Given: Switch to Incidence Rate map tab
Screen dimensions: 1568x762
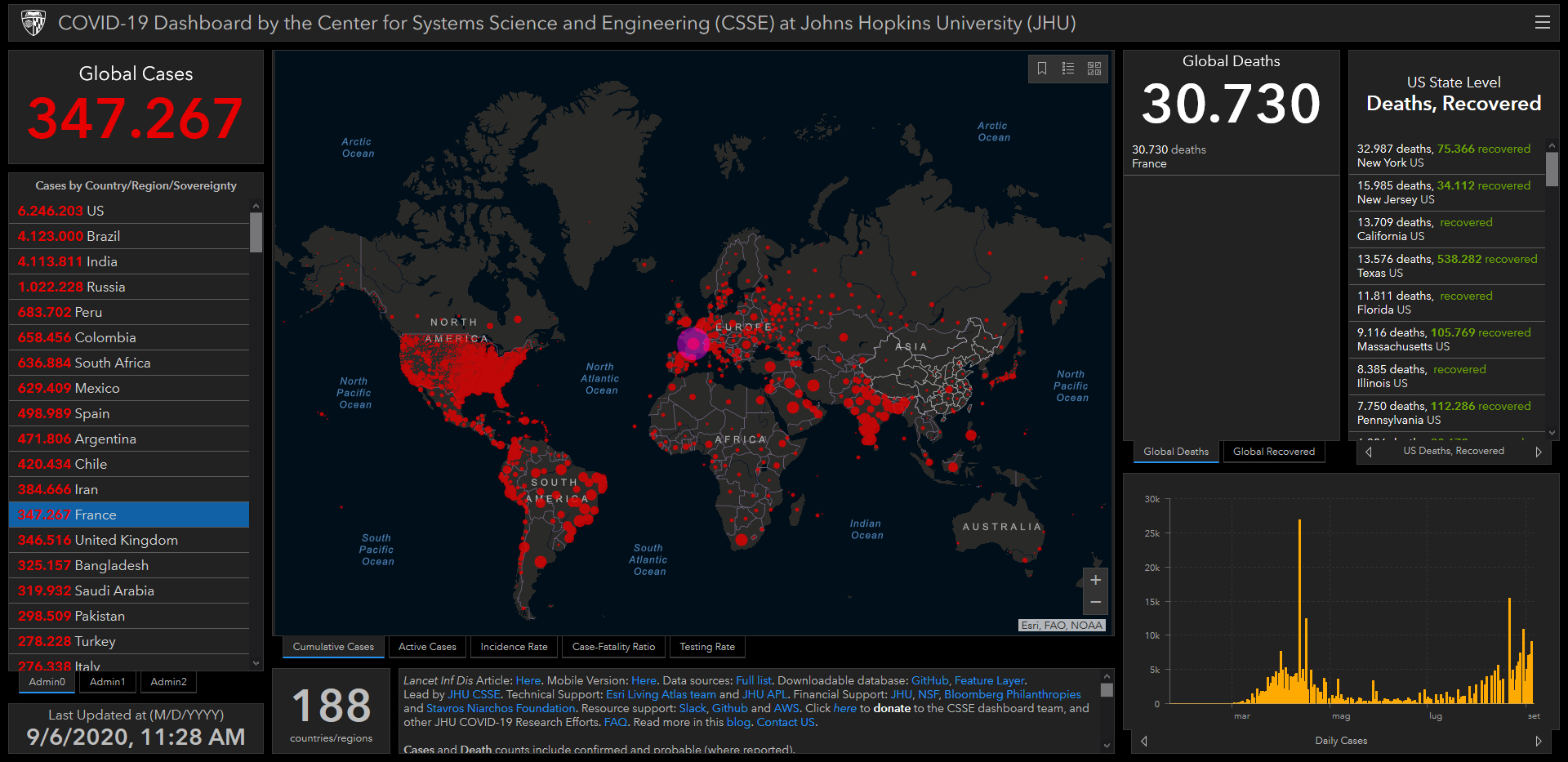Looking at the screenshot, I should [x=514, y=647].
